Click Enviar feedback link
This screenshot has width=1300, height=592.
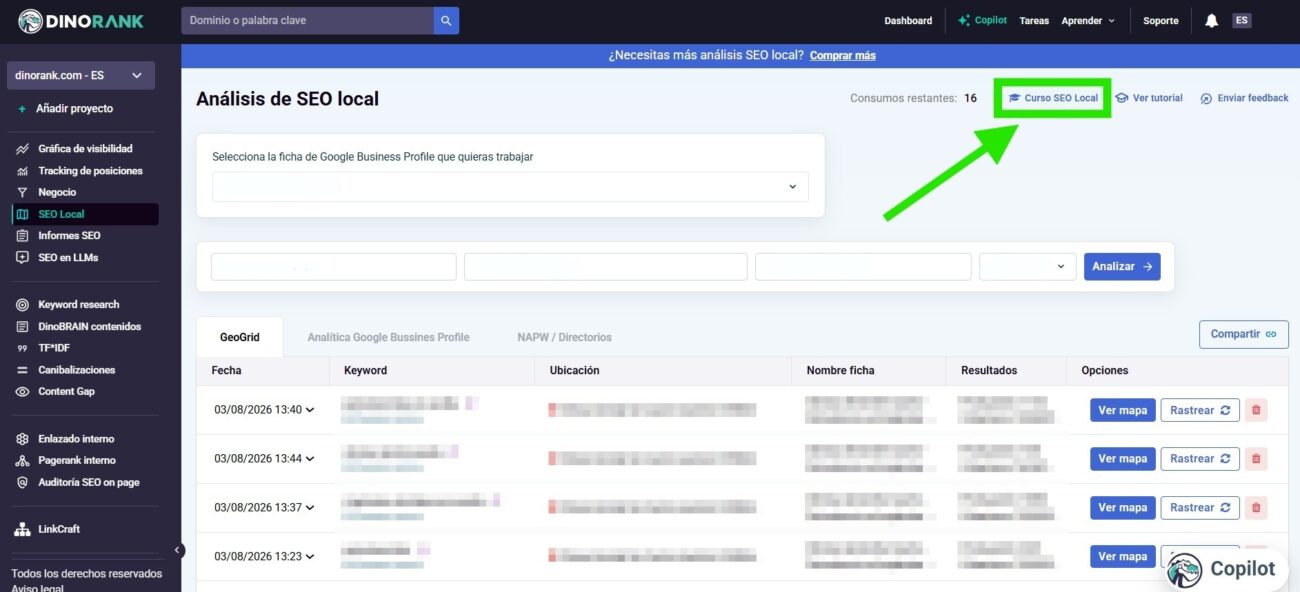click(x=1244, y=98)
